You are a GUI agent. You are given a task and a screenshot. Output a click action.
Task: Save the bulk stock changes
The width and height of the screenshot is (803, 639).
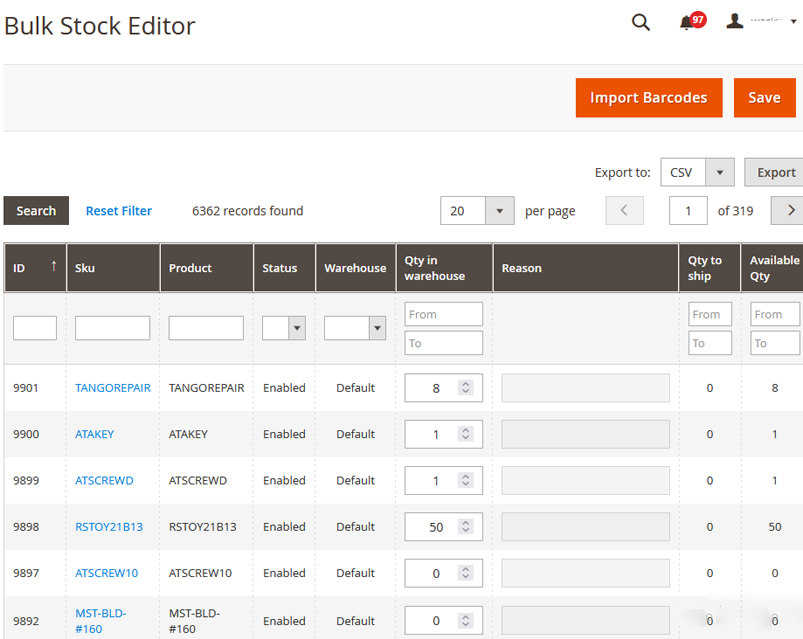point(764,97)
